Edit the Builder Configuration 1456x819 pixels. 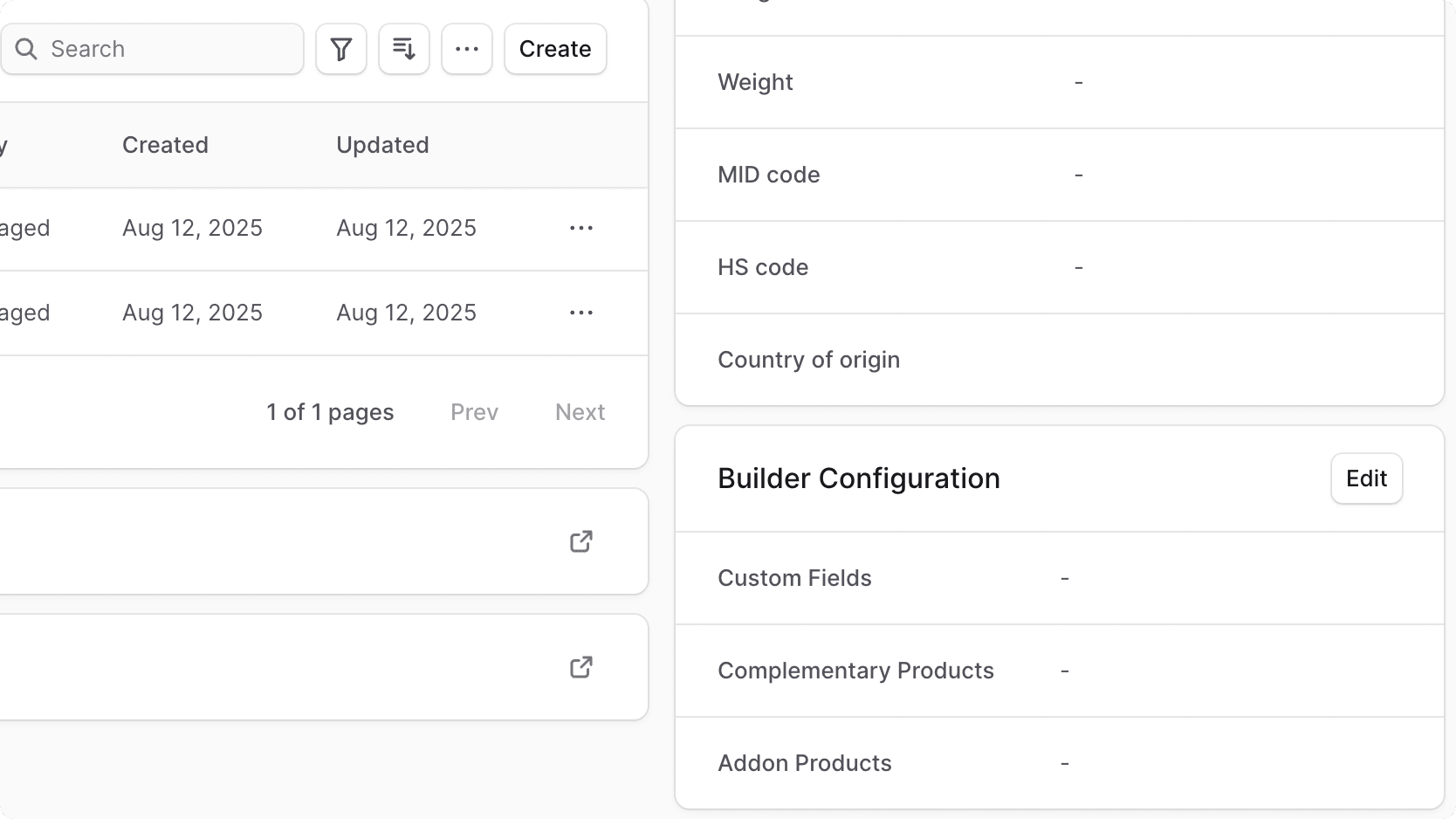pyautogui.click(x=1366, y=478)
